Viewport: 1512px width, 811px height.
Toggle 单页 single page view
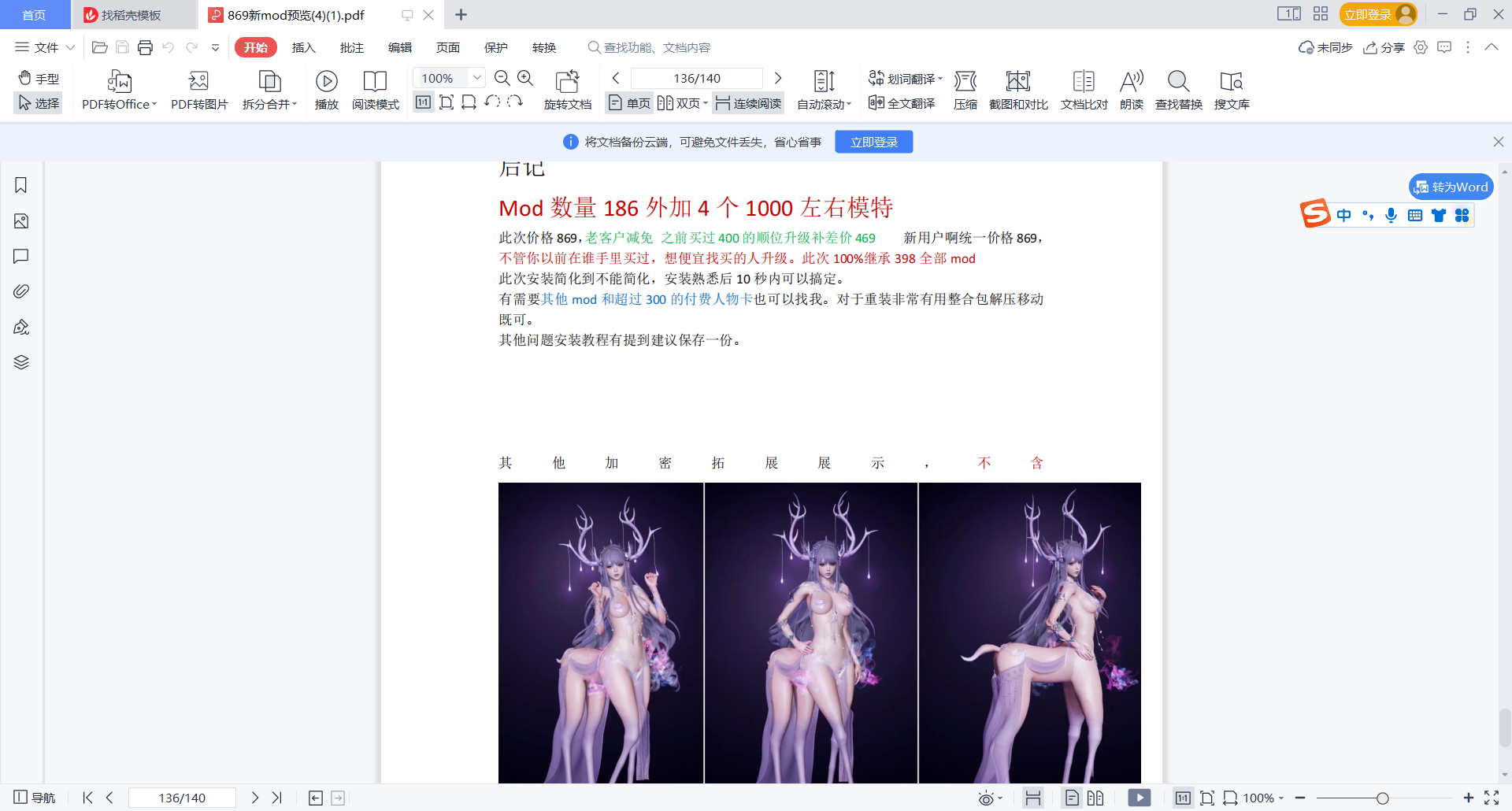coord(629,103)
